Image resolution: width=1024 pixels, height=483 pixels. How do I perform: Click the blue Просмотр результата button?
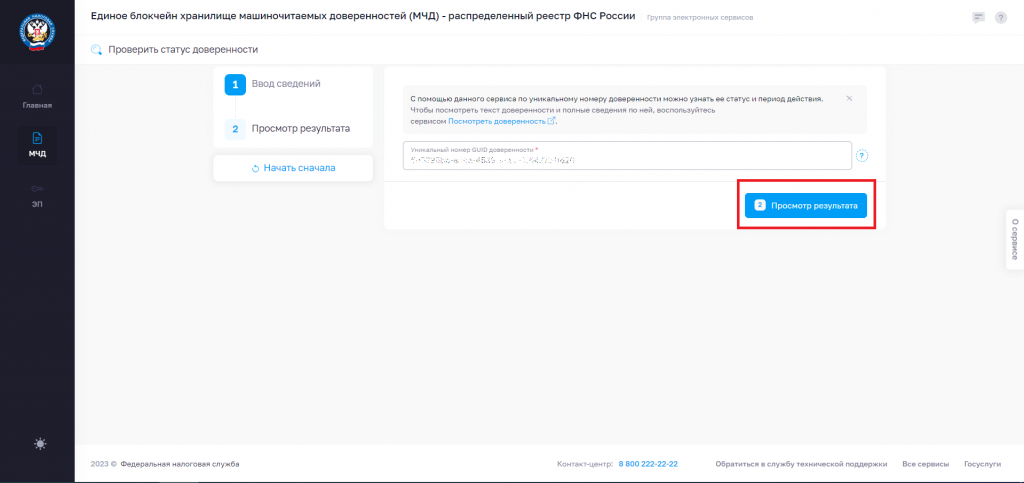[806, 205]
